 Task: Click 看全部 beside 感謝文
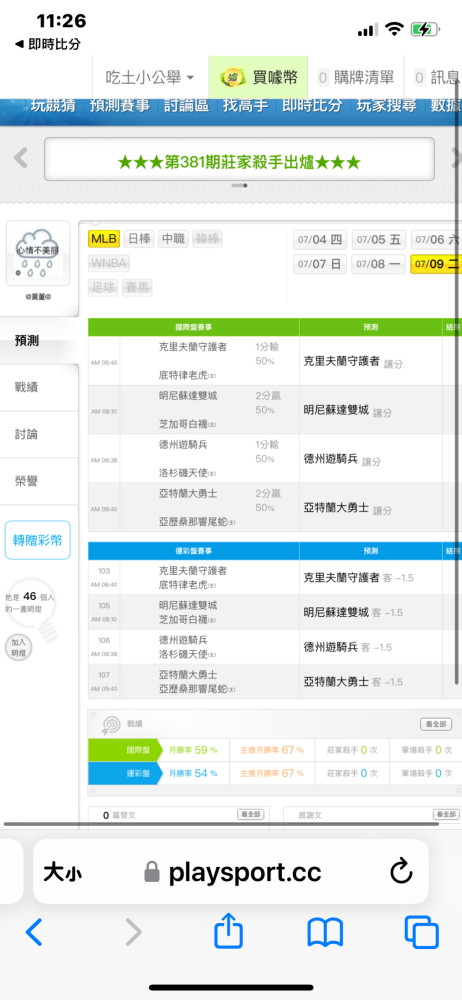tap(446, 814)
